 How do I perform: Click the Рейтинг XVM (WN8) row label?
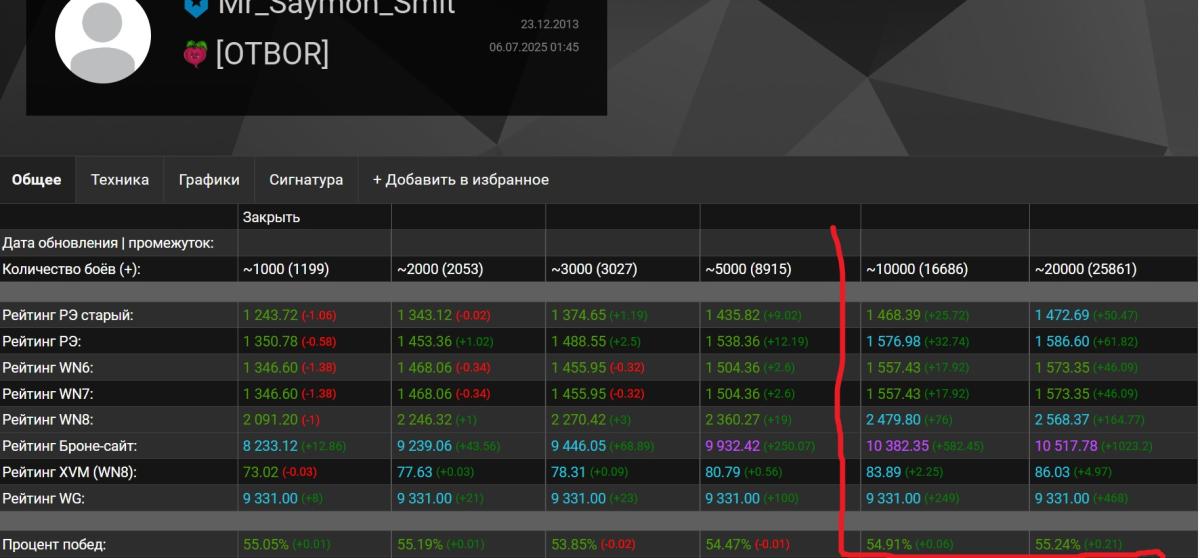click(69, 471)
